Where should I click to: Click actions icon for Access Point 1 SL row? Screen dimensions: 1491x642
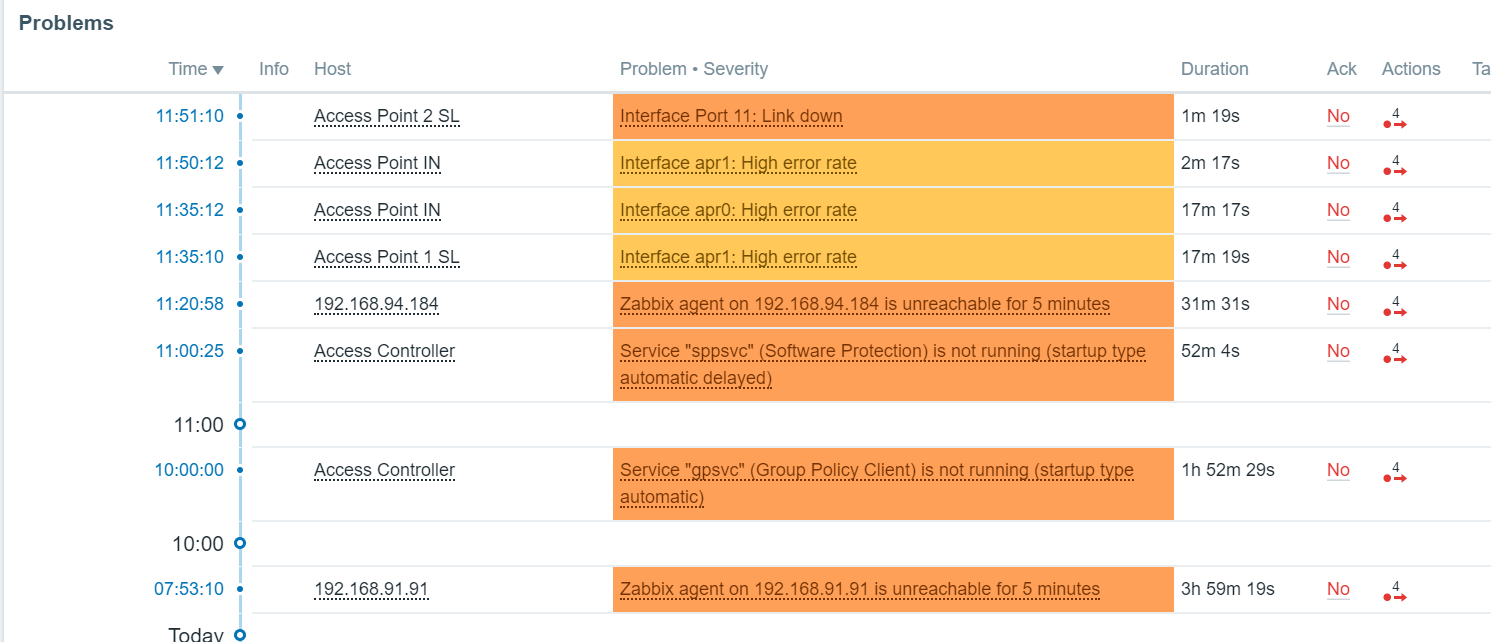coord(1395,260)
